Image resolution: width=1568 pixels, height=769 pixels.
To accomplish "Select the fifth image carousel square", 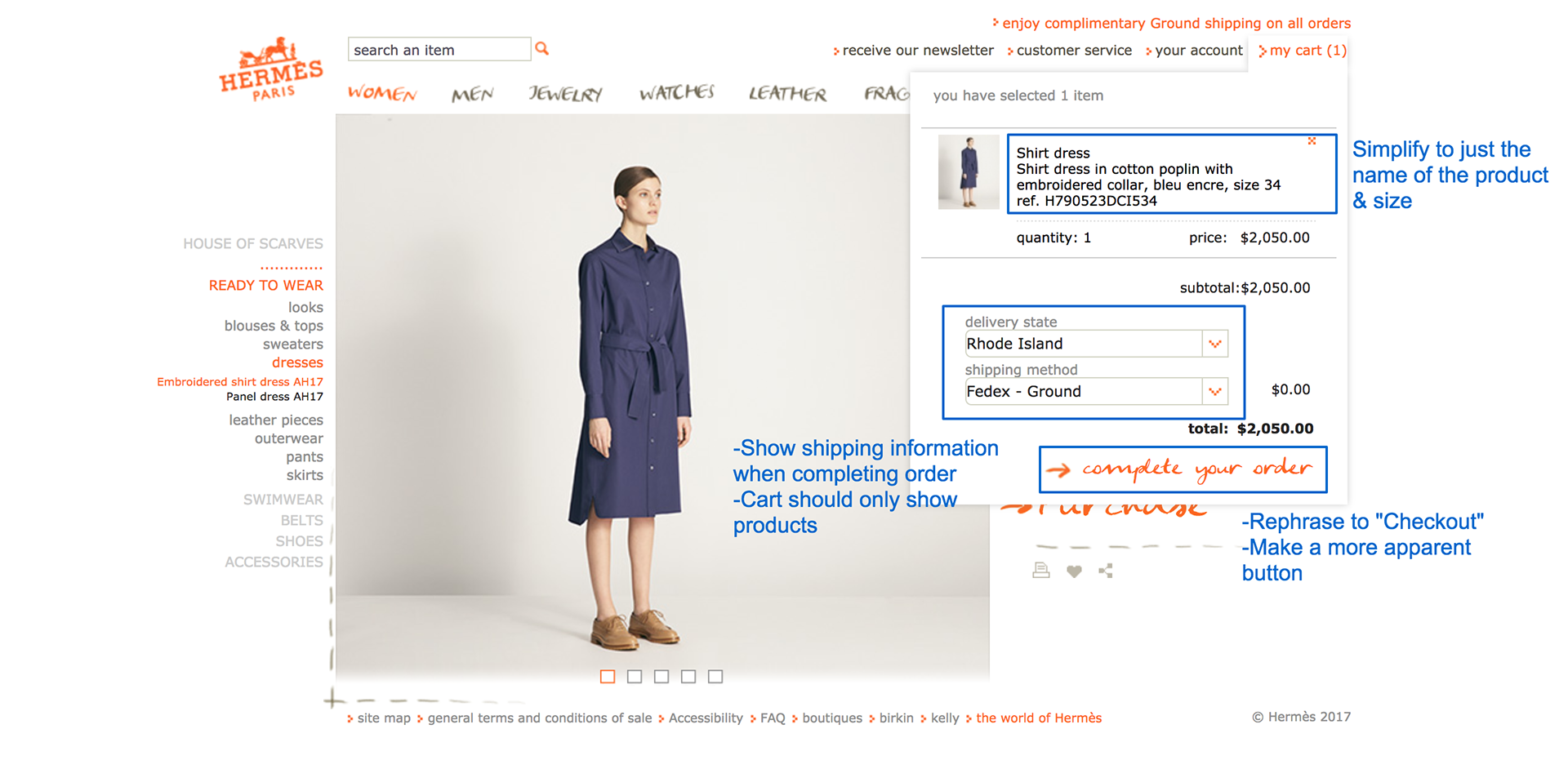I will point(715,676).
